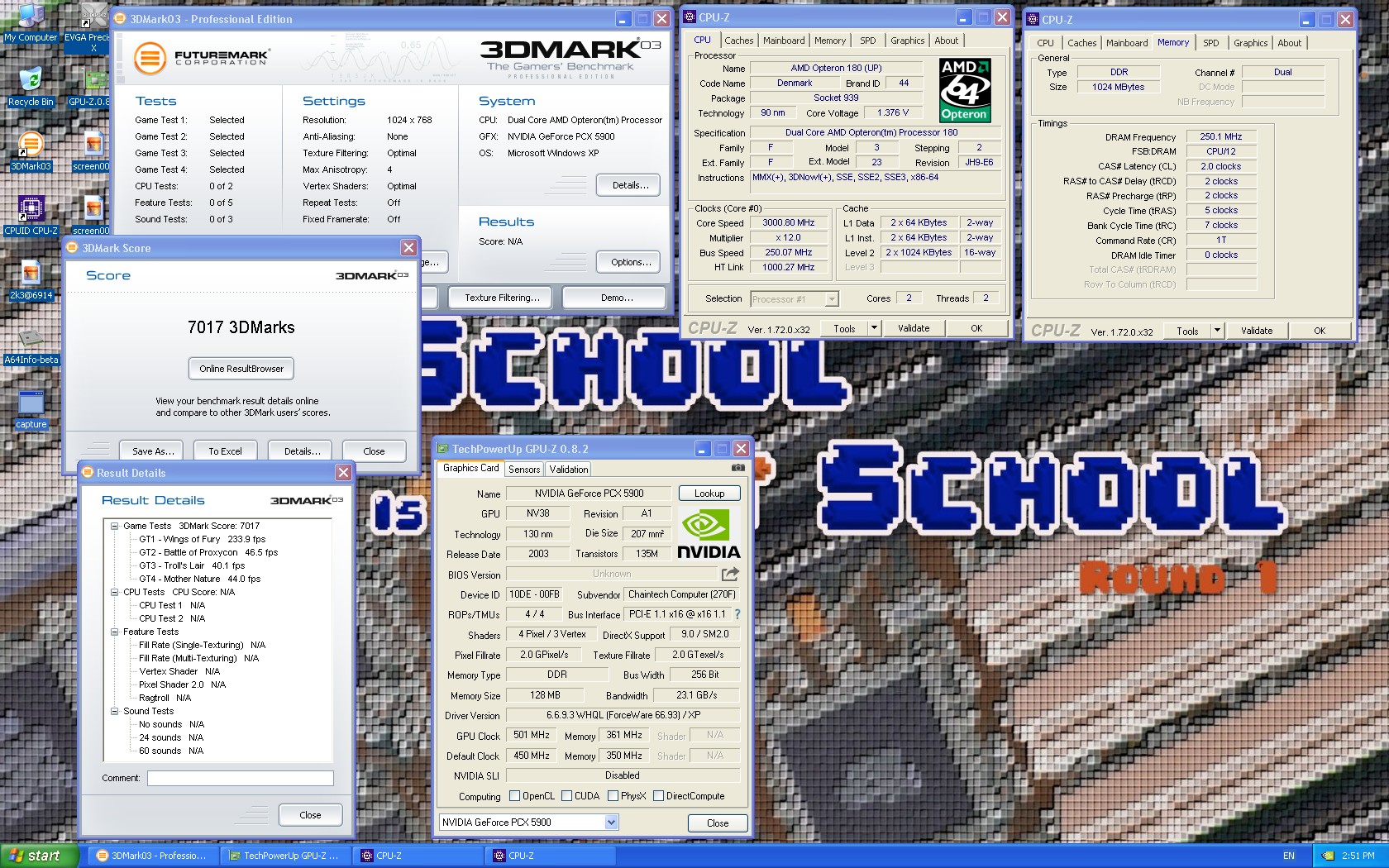
Task: Open Mainboard tab in left CPU-Z
Action: [x=784, y=41]
